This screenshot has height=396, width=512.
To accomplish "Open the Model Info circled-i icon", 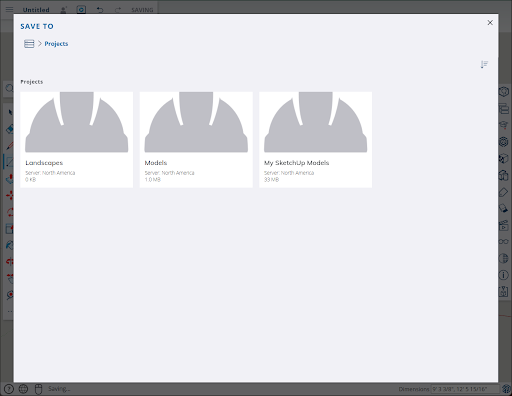I will (x=504, y=275).
